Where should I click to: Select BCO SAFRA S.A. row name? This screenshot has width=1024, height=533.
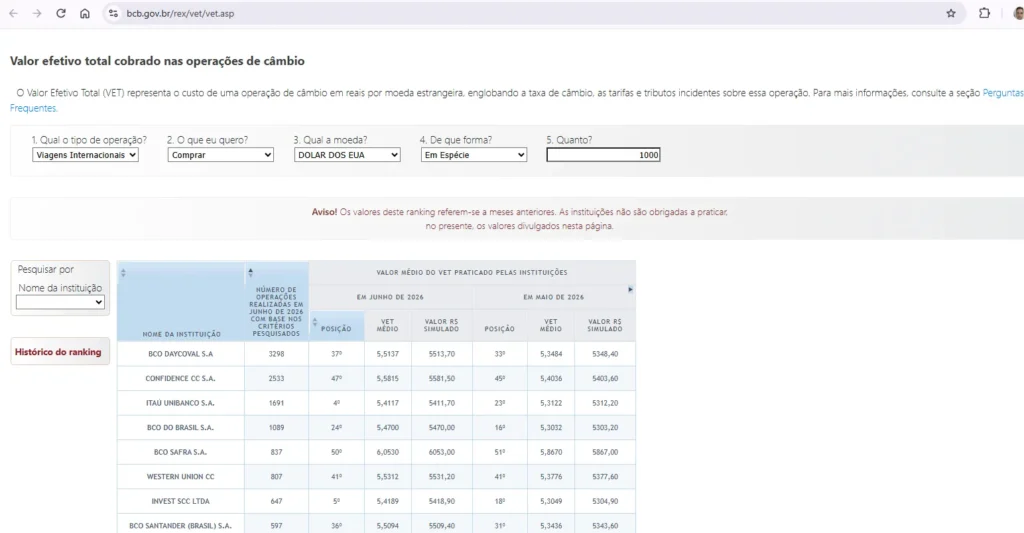[181, 452]
